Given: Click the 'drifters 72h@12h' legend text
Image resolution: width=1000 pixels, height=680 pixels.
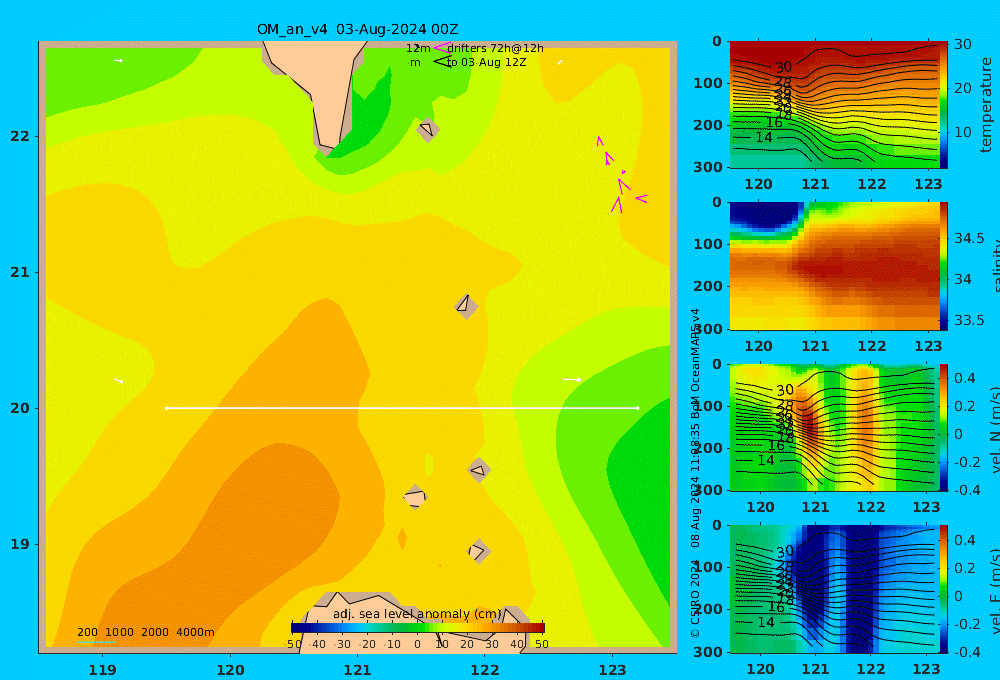Looking at the screenshot, I should click(495, 48).
